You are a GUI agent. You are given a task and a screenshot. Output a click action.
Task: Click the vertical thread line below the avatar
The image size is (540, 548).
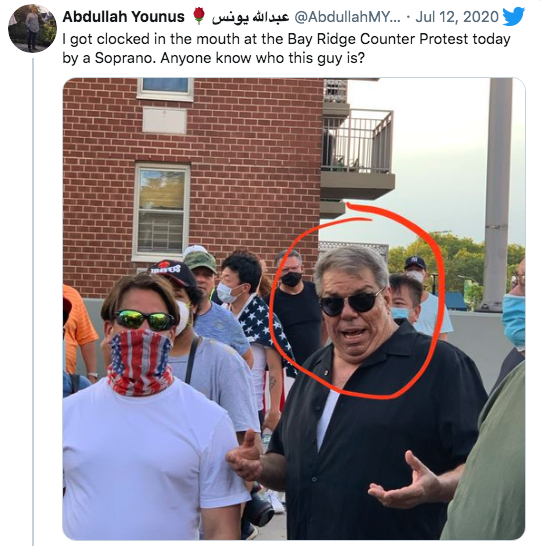pyautogui.click(x=33, y=301)
